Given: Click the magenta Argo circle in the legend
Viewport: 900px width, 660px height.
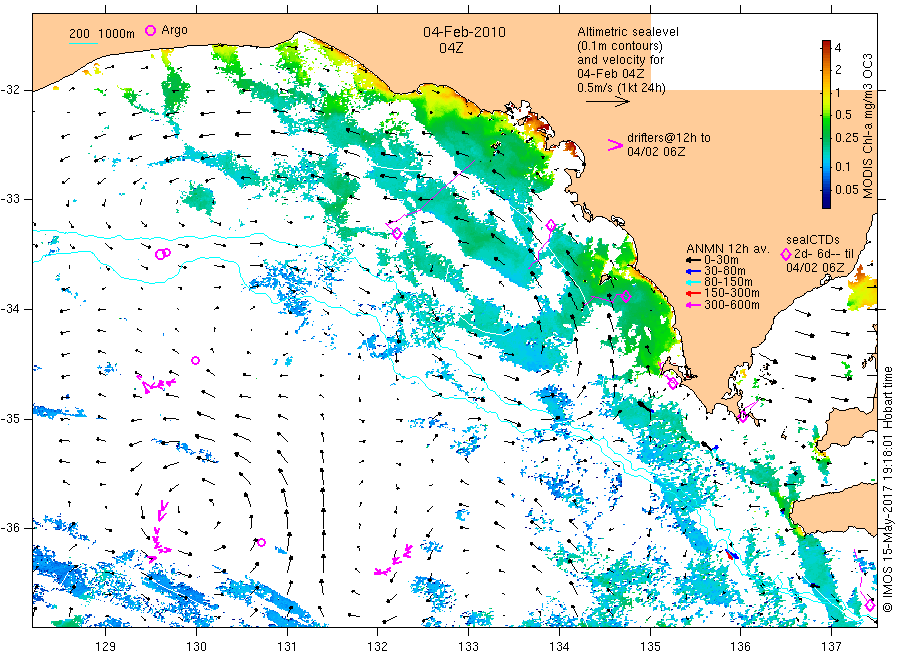Looking at the screenshot, I should point(150,31).
